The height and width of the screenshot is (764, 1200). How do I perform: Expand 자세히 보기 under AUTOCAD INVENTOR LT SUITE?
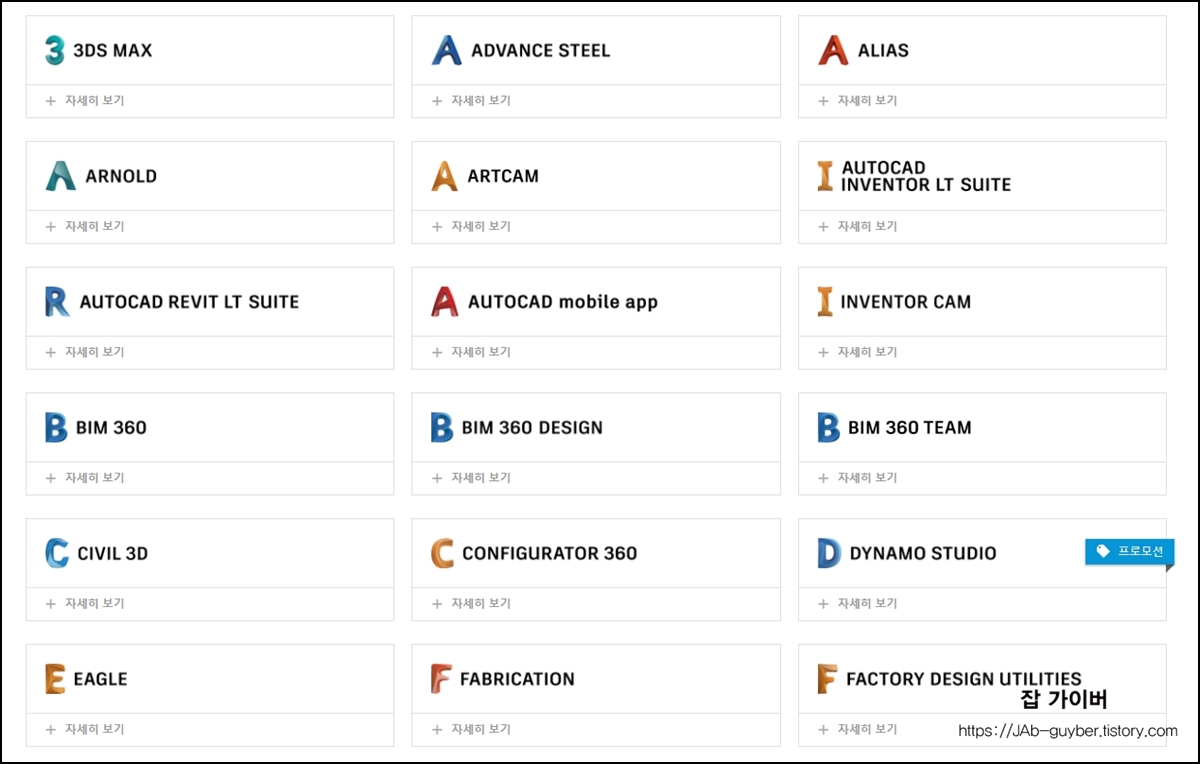[x=858, y=226]
